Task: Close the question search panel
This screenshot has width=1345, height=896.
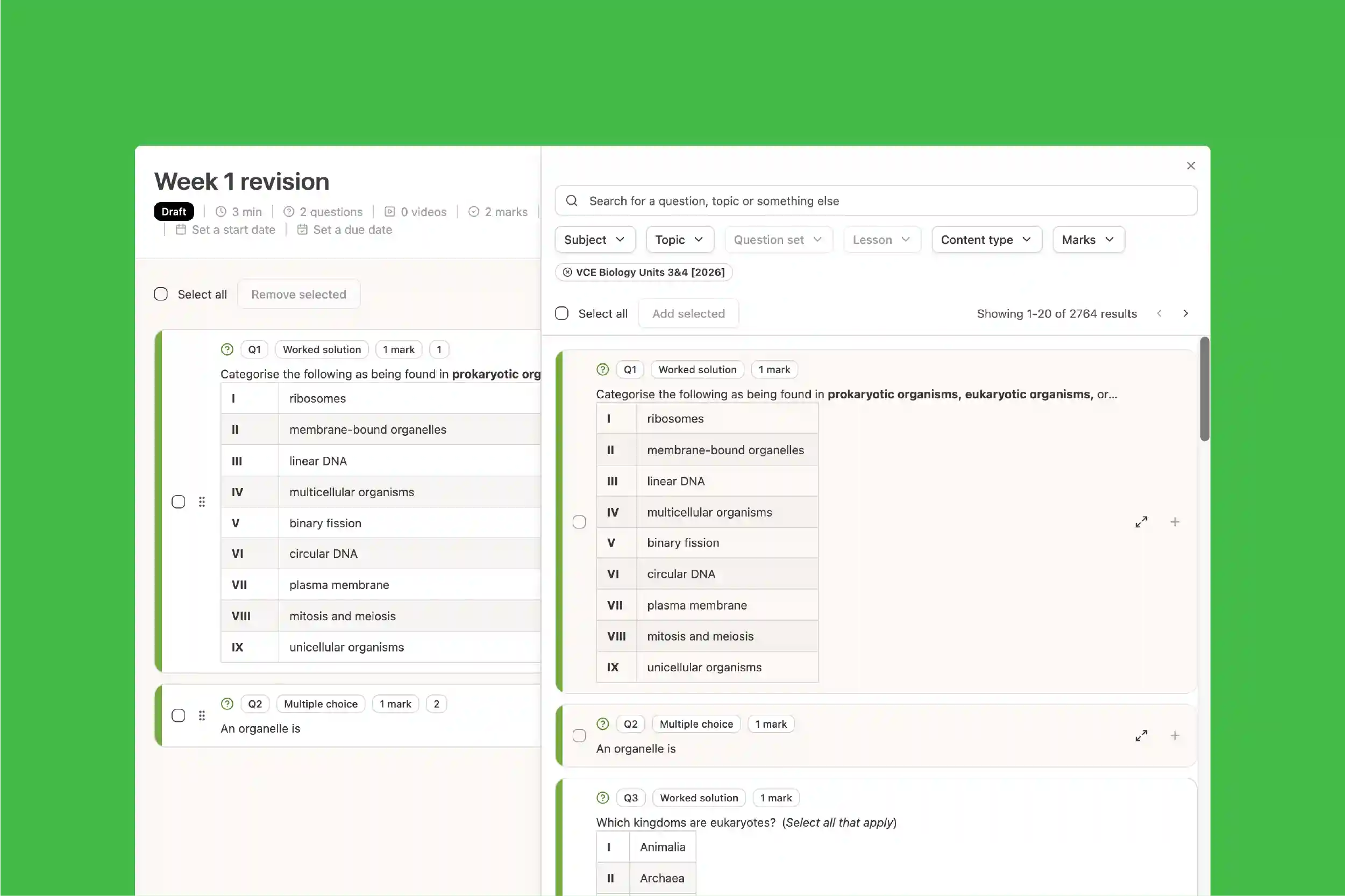Action: click(1191, 166)
